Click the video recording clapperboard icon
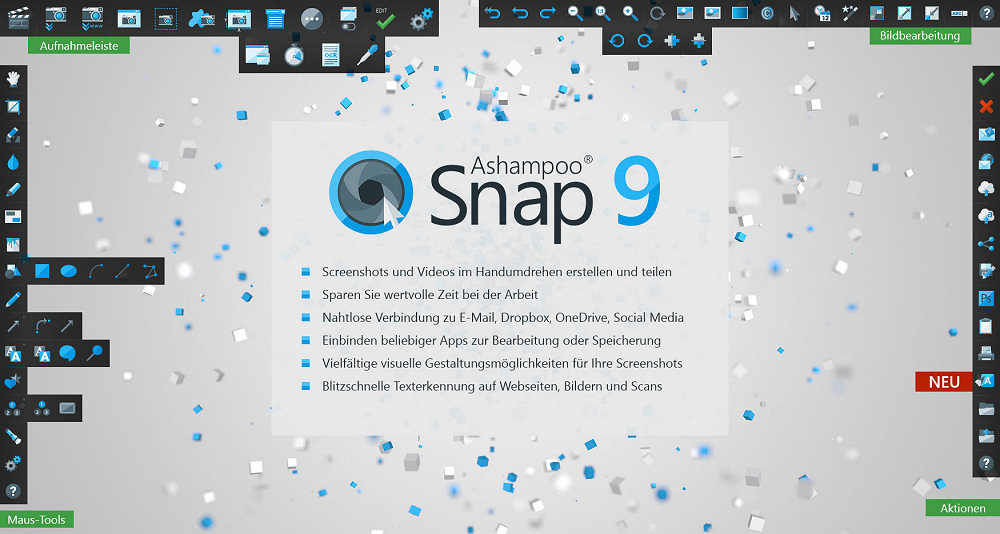Viewport: 1000px width, 534px height. (17, 17)
